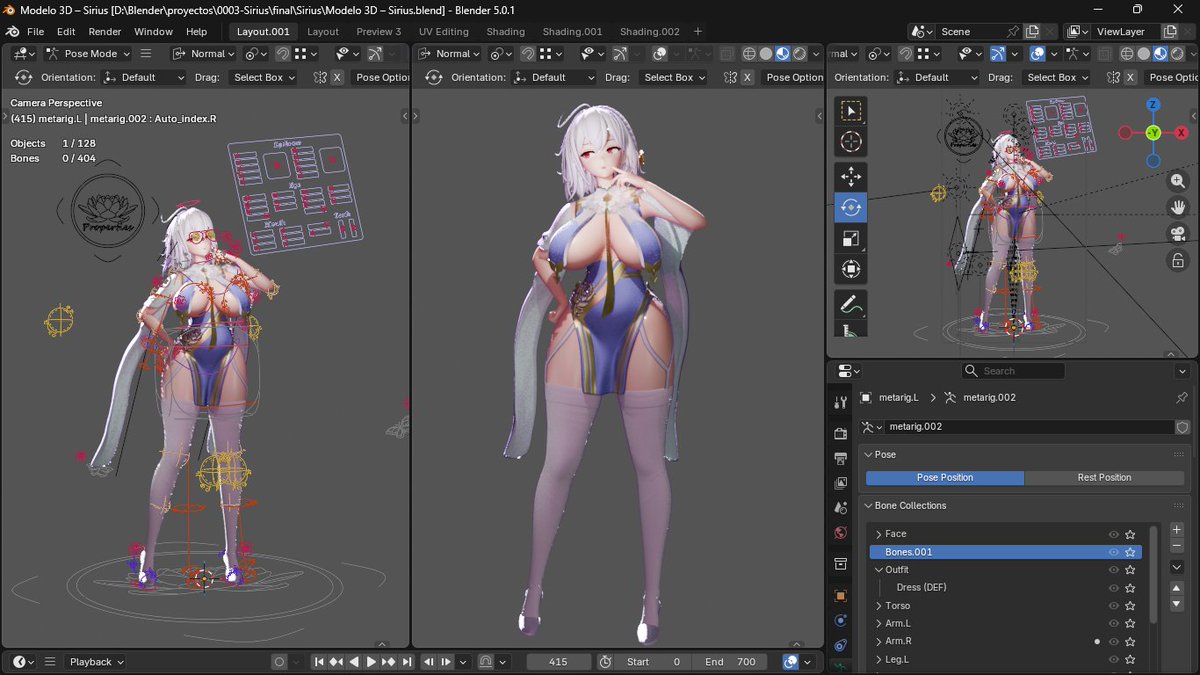Click the Search field in properties editor
The height and width of the screenshot is (675, 1200).
(x=1013, y=371)
